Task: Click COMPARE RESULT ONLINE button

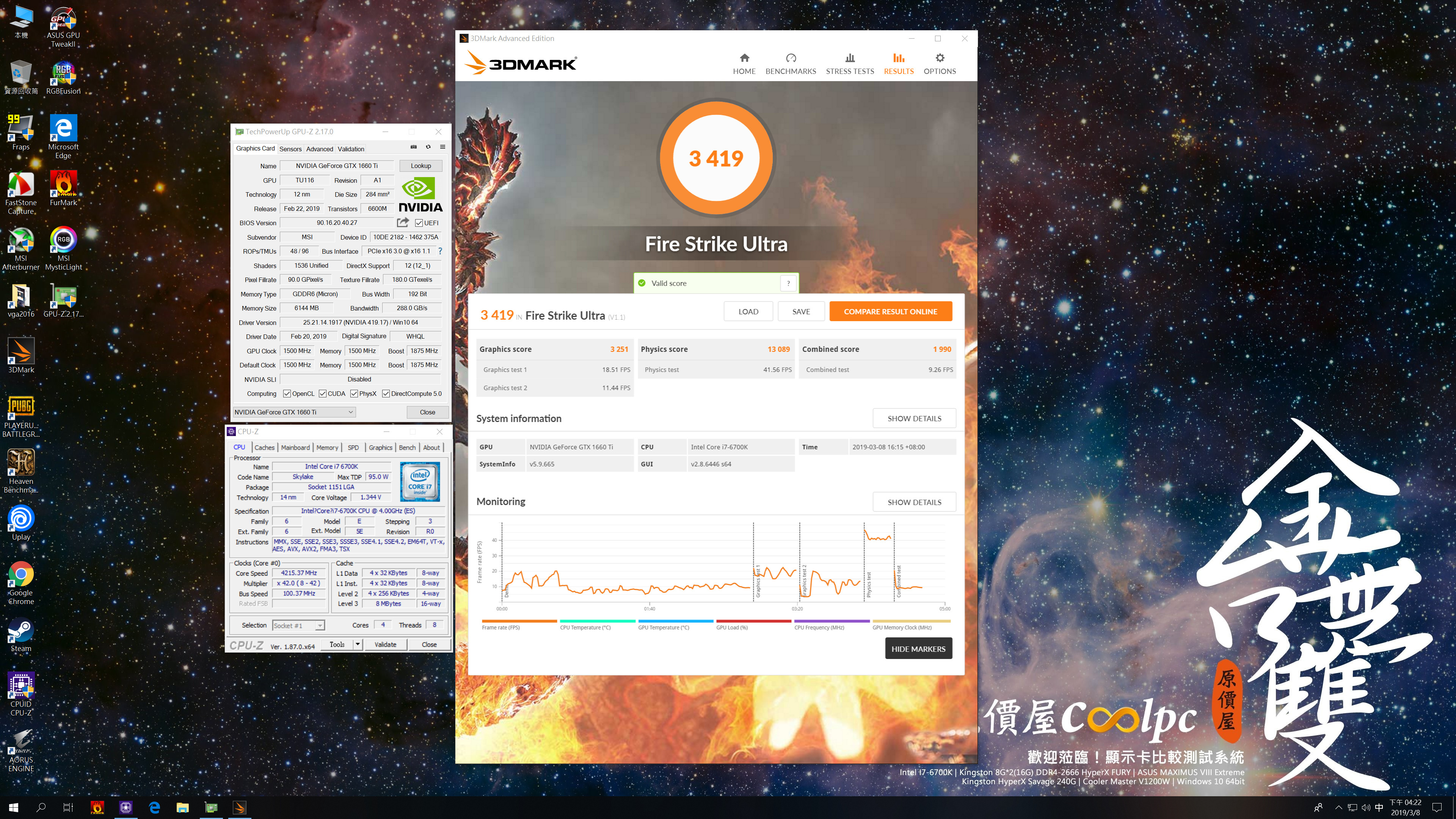Action: pyautogui.click(x=890, y=311)
